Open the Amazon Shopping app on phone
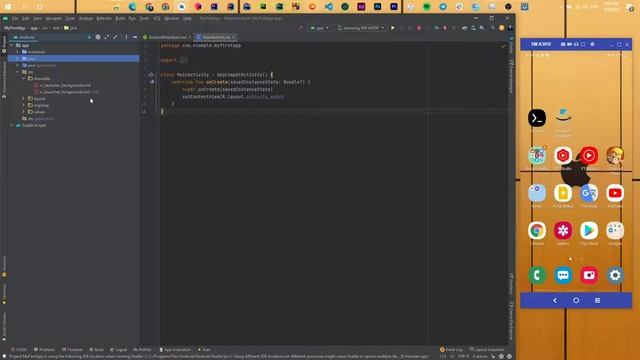 click(563, 118)
